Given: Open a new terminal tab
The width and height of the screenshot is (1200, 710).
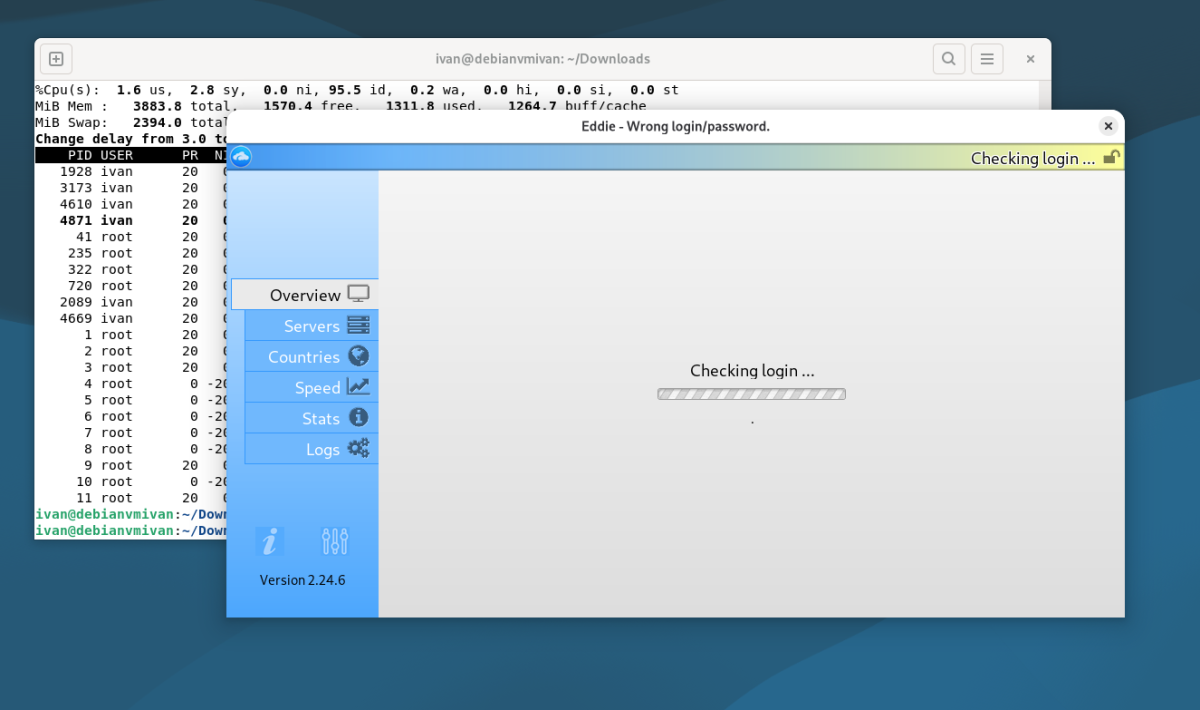Looking at the screenshot, I should click(56, 59).
